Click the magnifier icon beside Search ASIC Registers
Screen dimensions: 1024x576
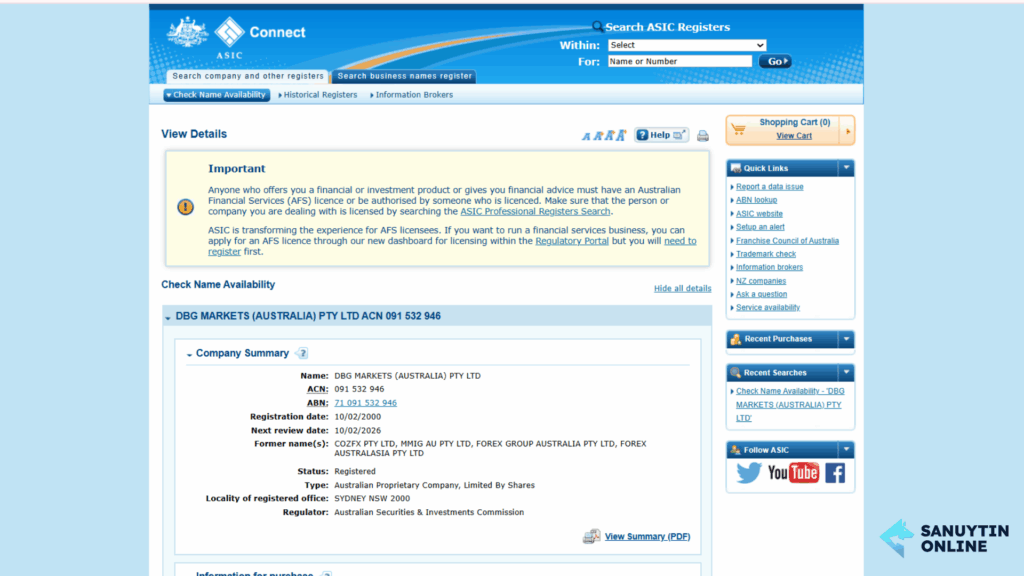coord(598,27)
